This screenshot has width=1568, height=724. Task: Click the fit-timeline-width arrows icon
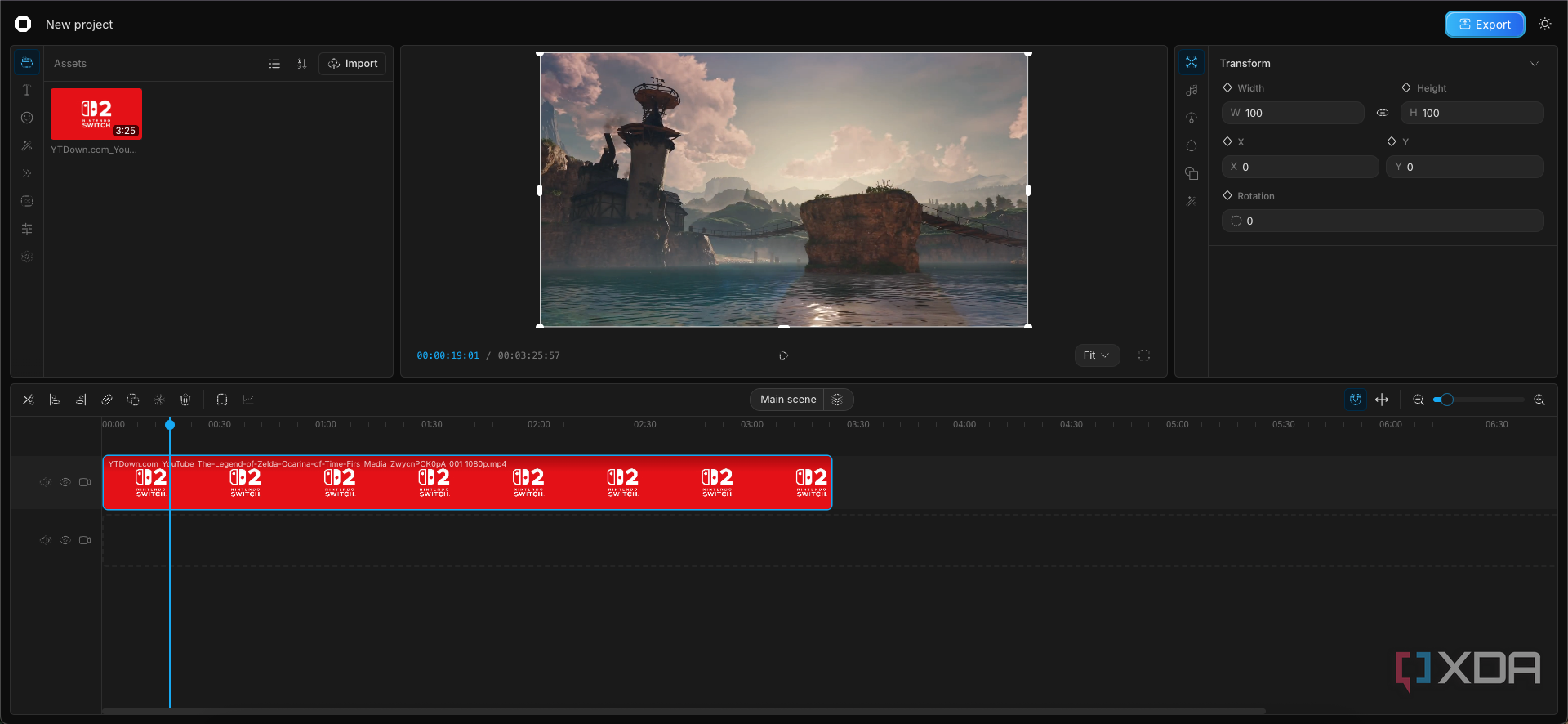coord(1382,400)
